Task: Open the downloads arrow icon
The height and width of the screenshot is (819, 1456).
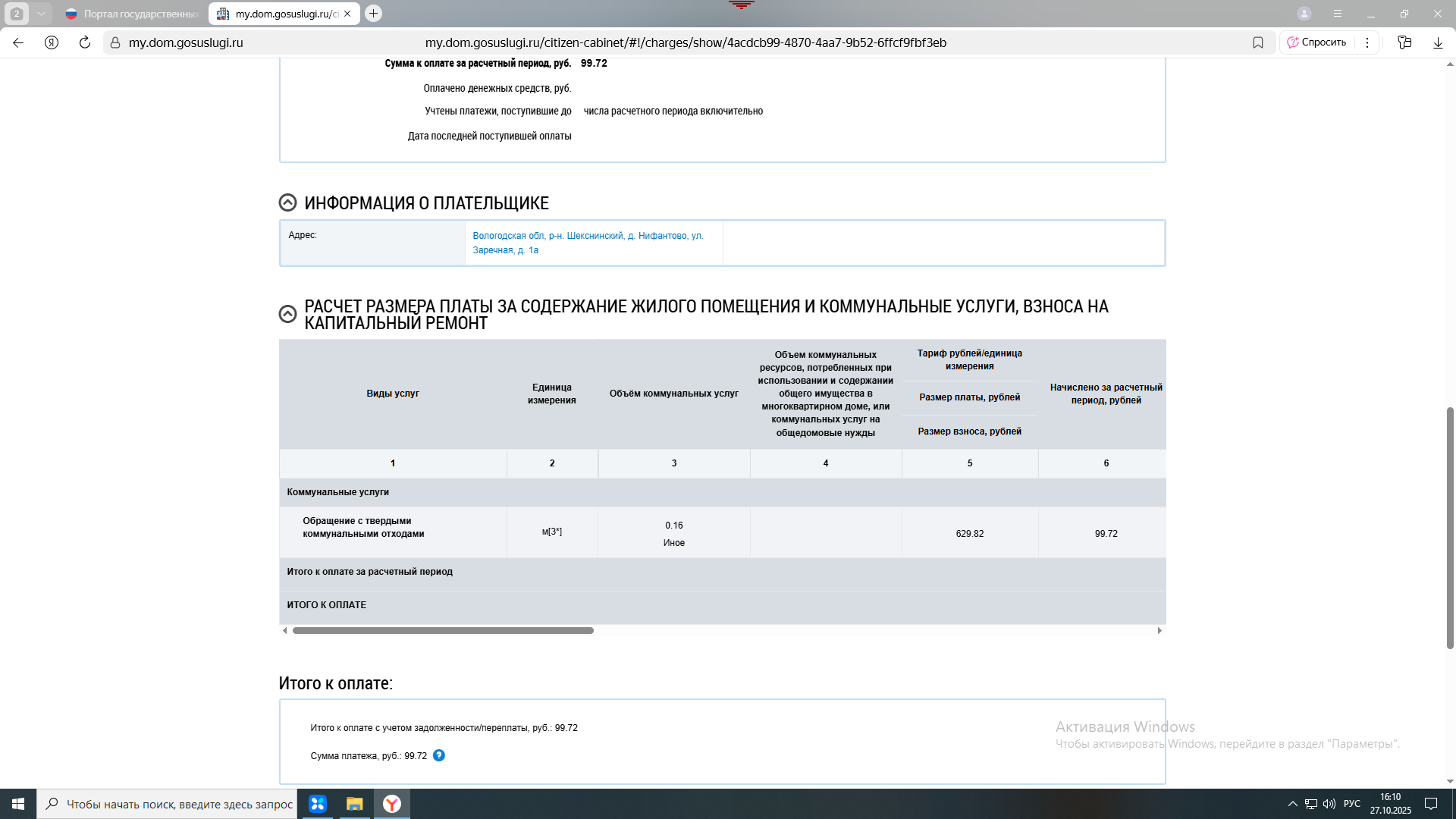Action: pos(1438,42)
